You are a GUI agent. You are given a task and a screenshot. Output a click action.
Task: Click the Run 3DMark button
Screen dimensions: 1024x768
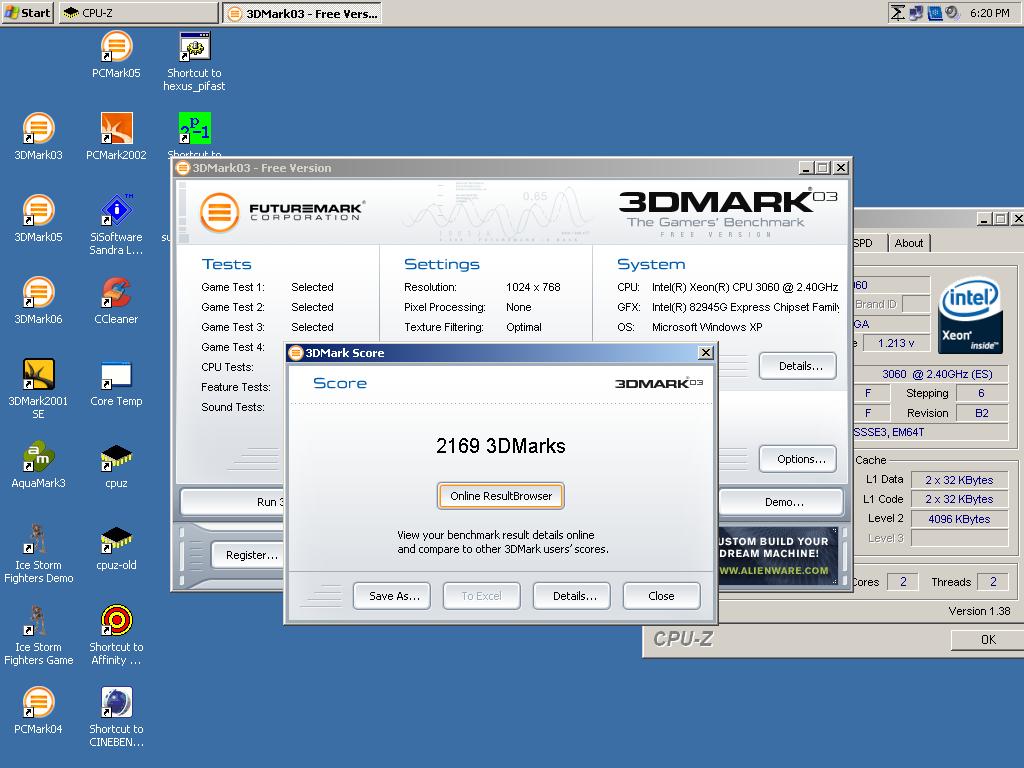(x=232, y=502)
